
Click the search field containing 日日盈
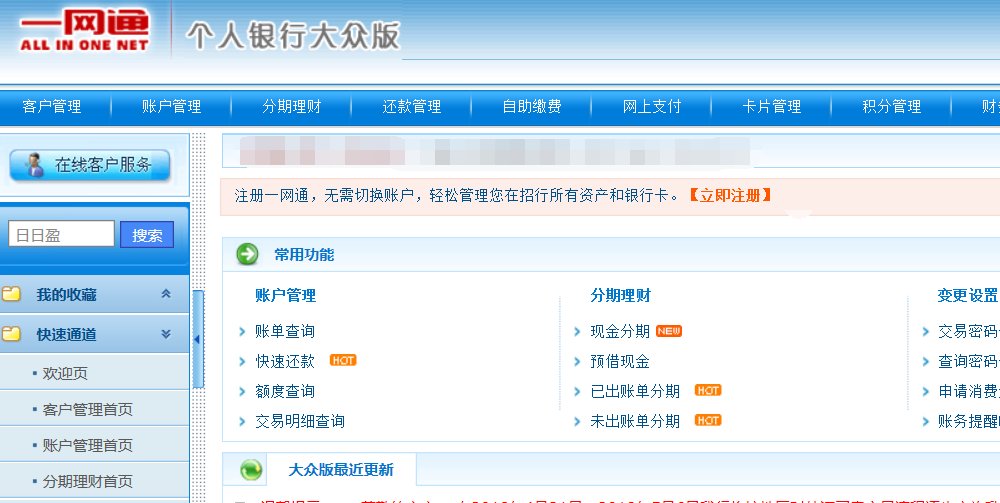click(x=61, y=234)
